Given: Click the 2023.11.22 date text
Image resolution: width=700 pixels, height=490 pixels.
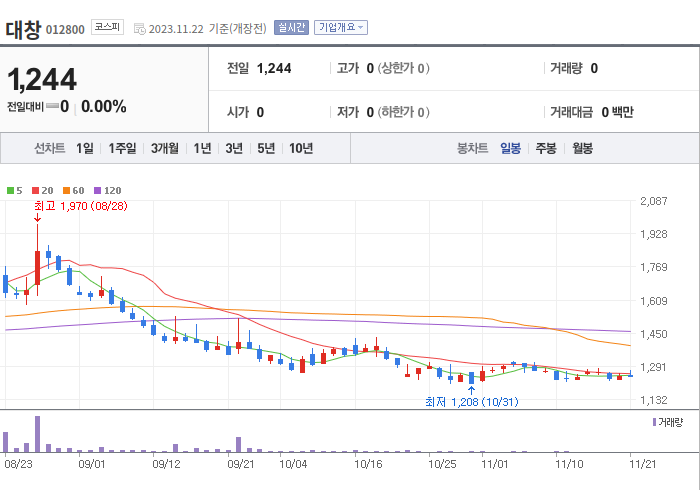Looking at the screenshot, I should click(x=176, y=29).
